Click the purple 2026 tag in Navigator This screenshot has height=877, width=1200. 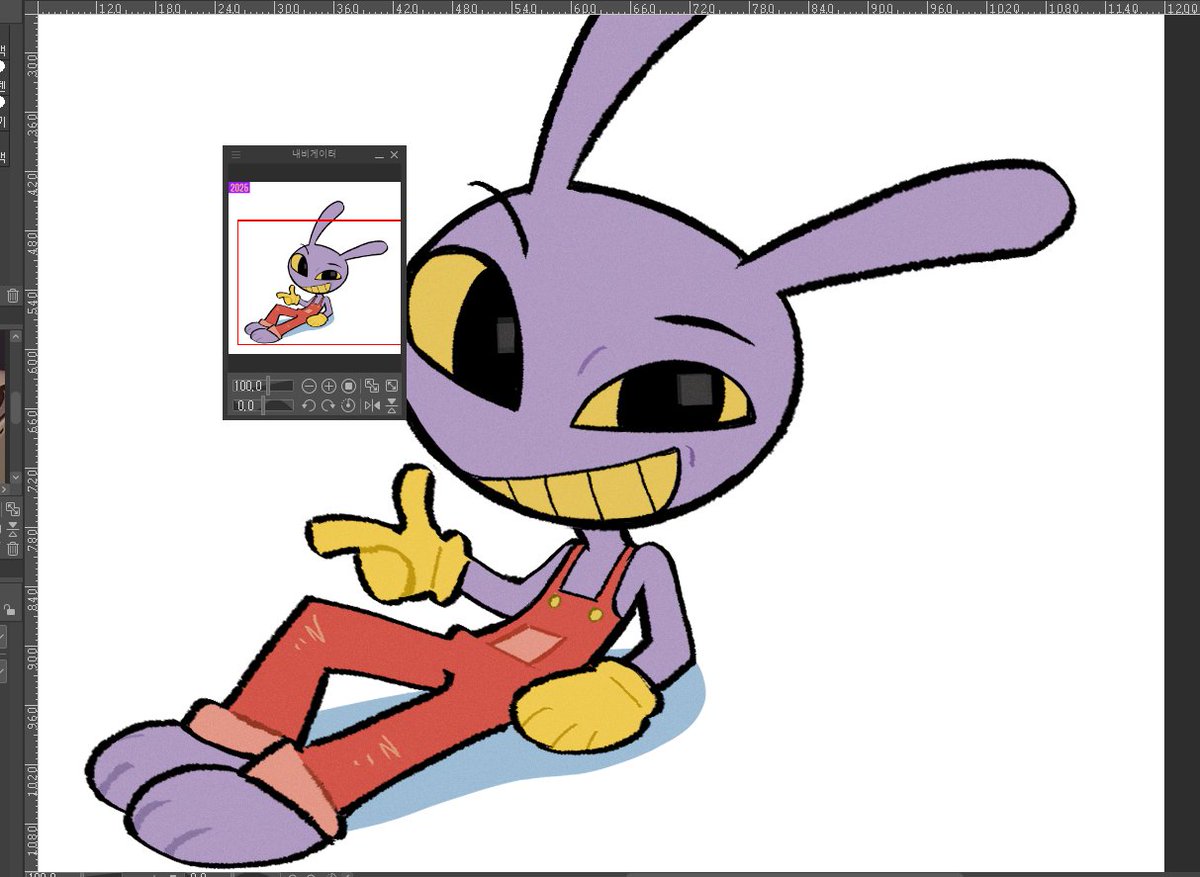(239, 187)
